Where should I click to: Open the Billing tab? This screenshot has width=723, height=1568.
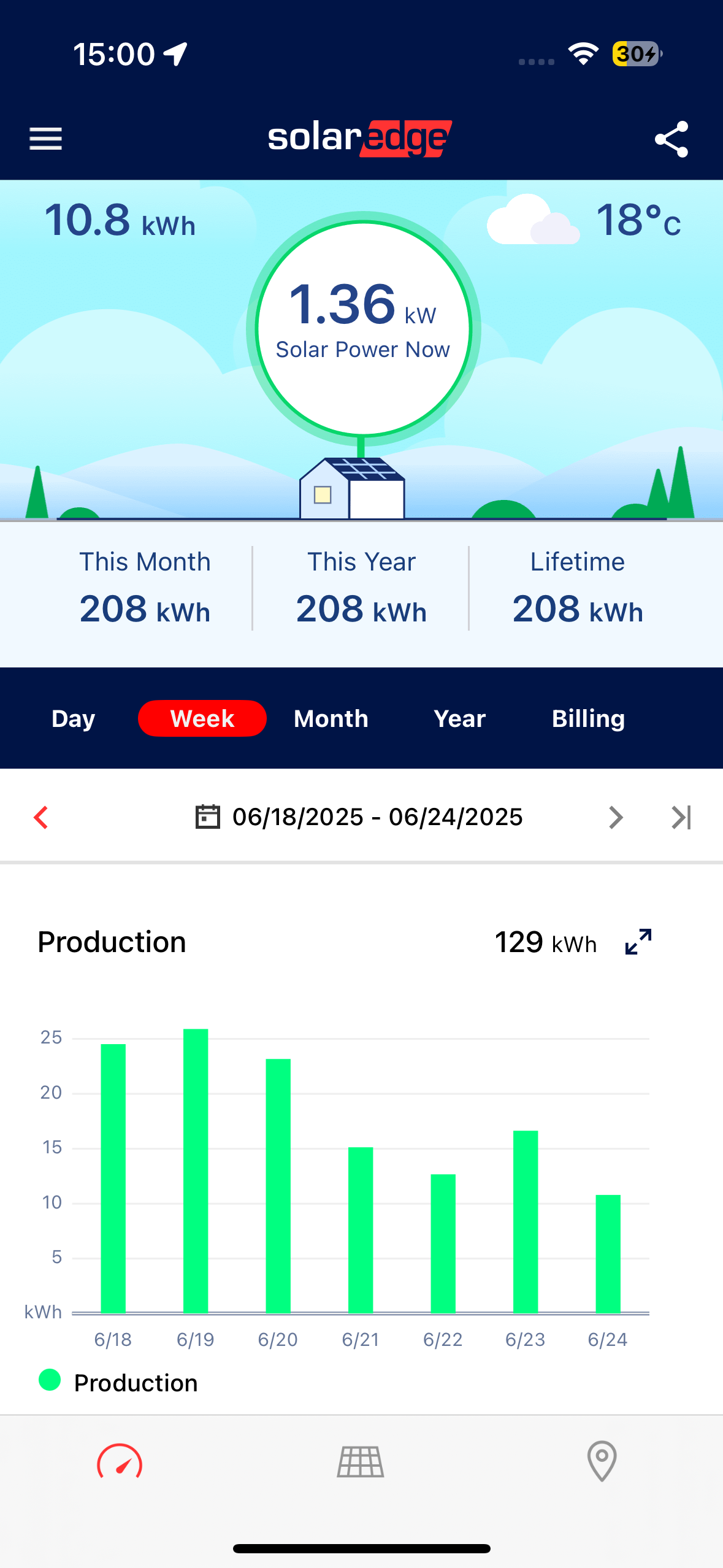(588, 718)
